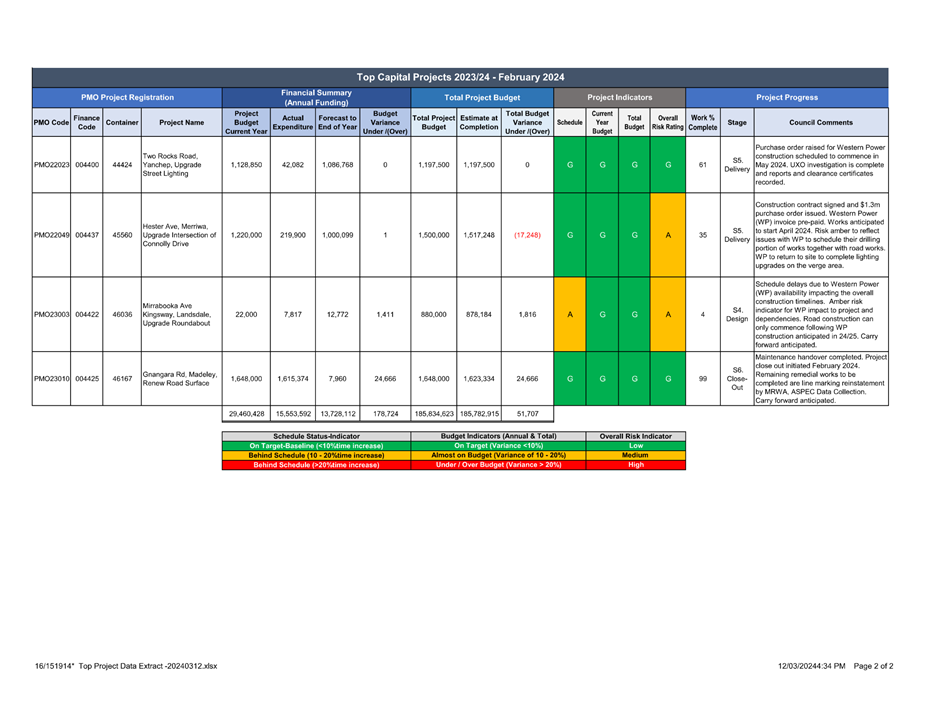The width and height of the screenshot is (925, 702).
Task: Click the totals row value '51,707'
Action: tap(527, 414)
